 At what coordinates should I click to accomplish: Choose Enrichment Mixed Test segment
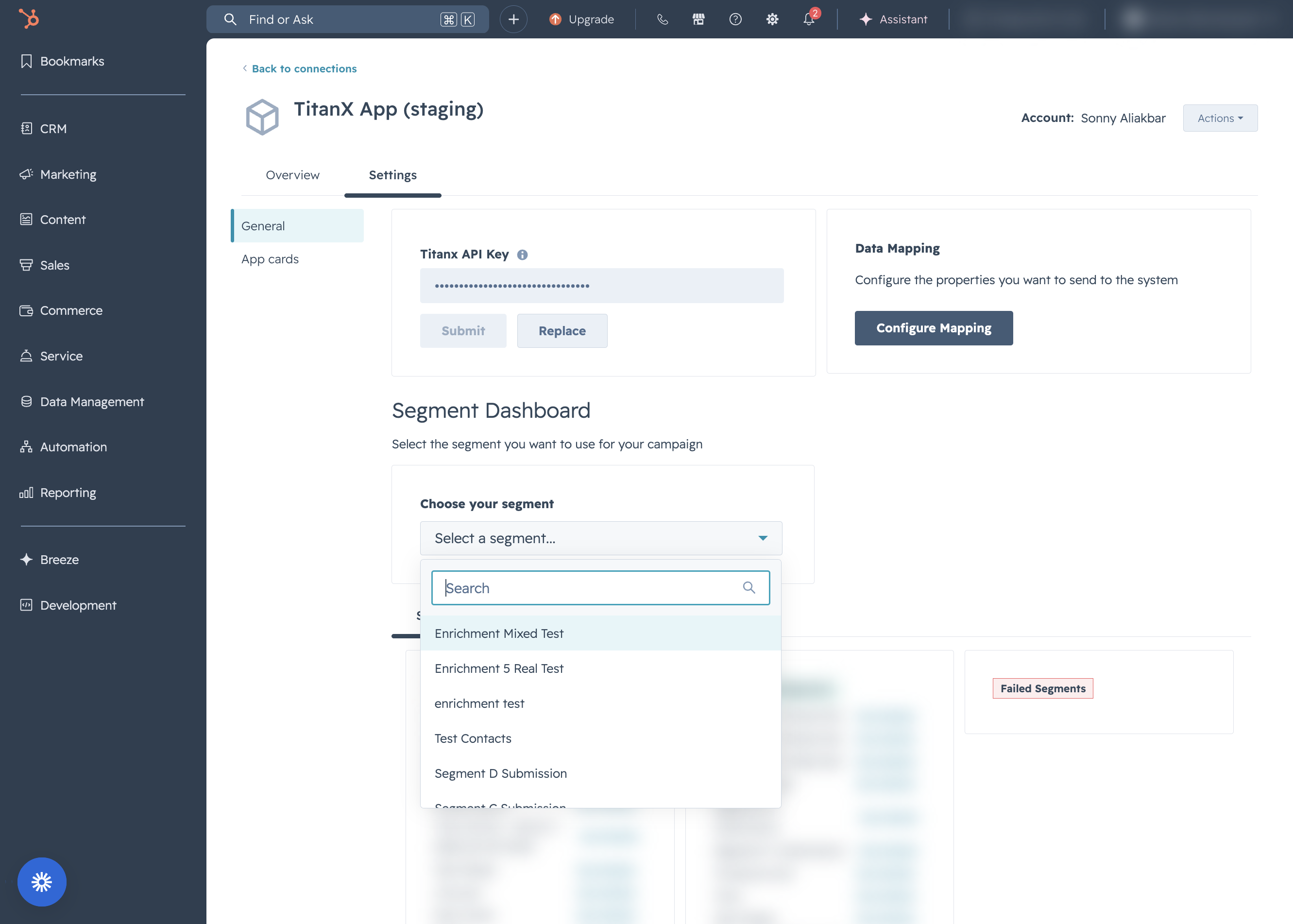click(601, 633)
